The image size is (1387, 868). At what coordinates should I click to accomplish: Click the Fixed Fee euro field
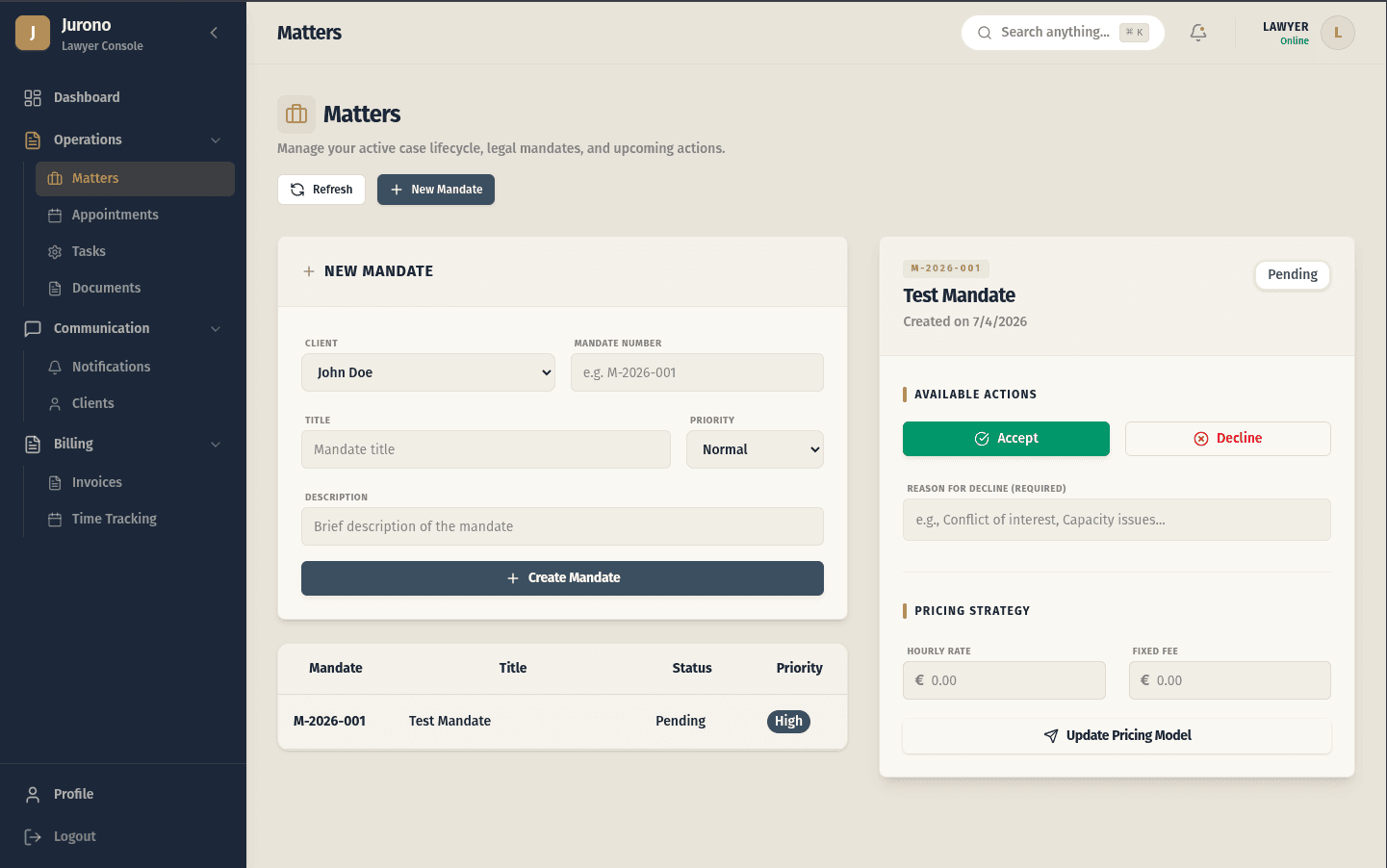tap(1230, 680)
